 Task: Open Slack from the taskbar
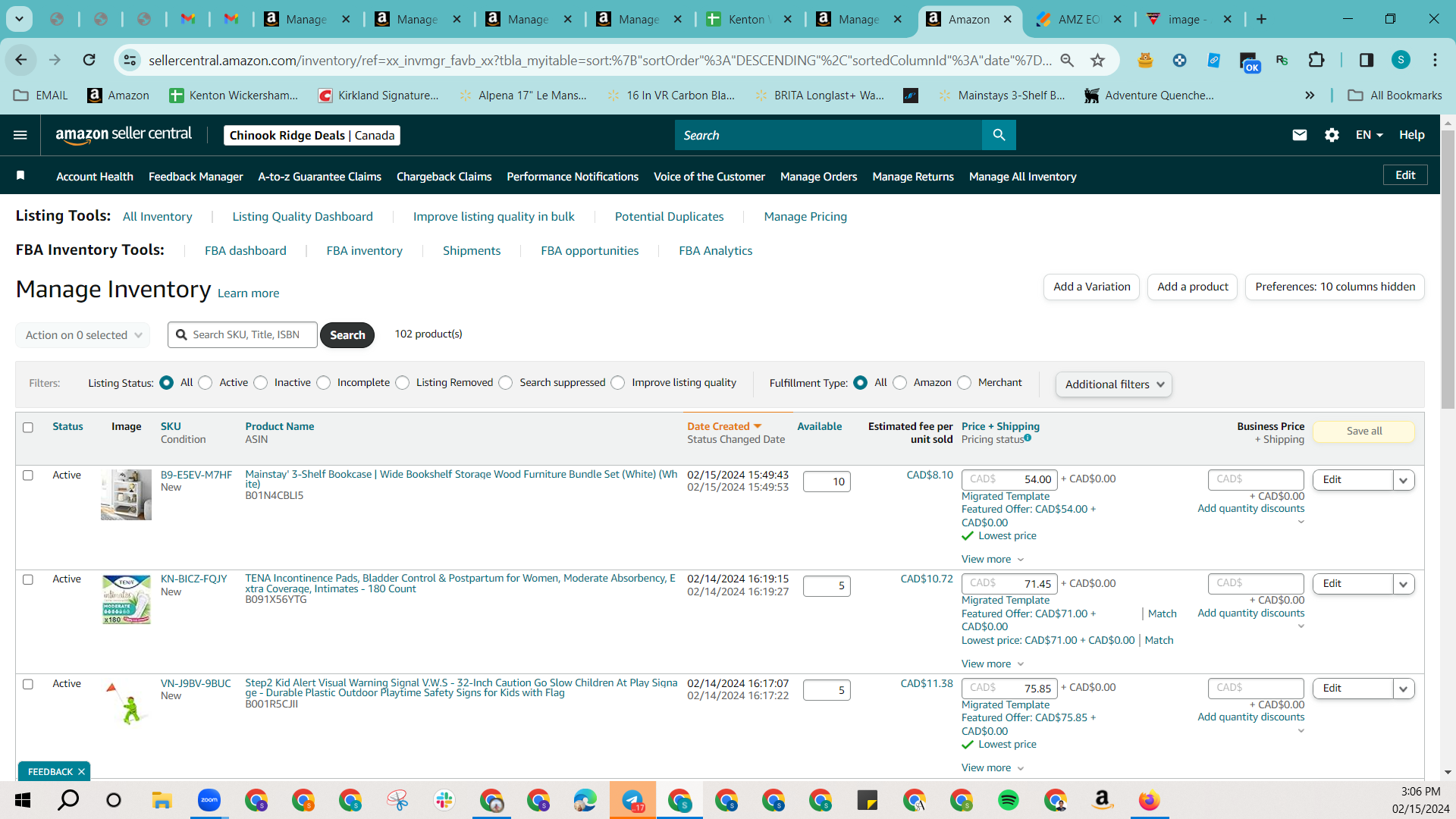pyautogui.click(x=444, y=800)
